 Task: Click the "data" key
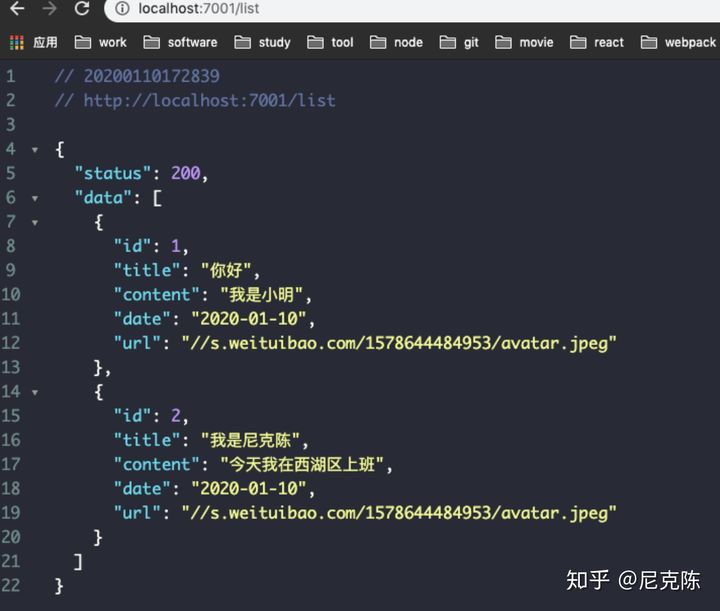click(103, 197)
